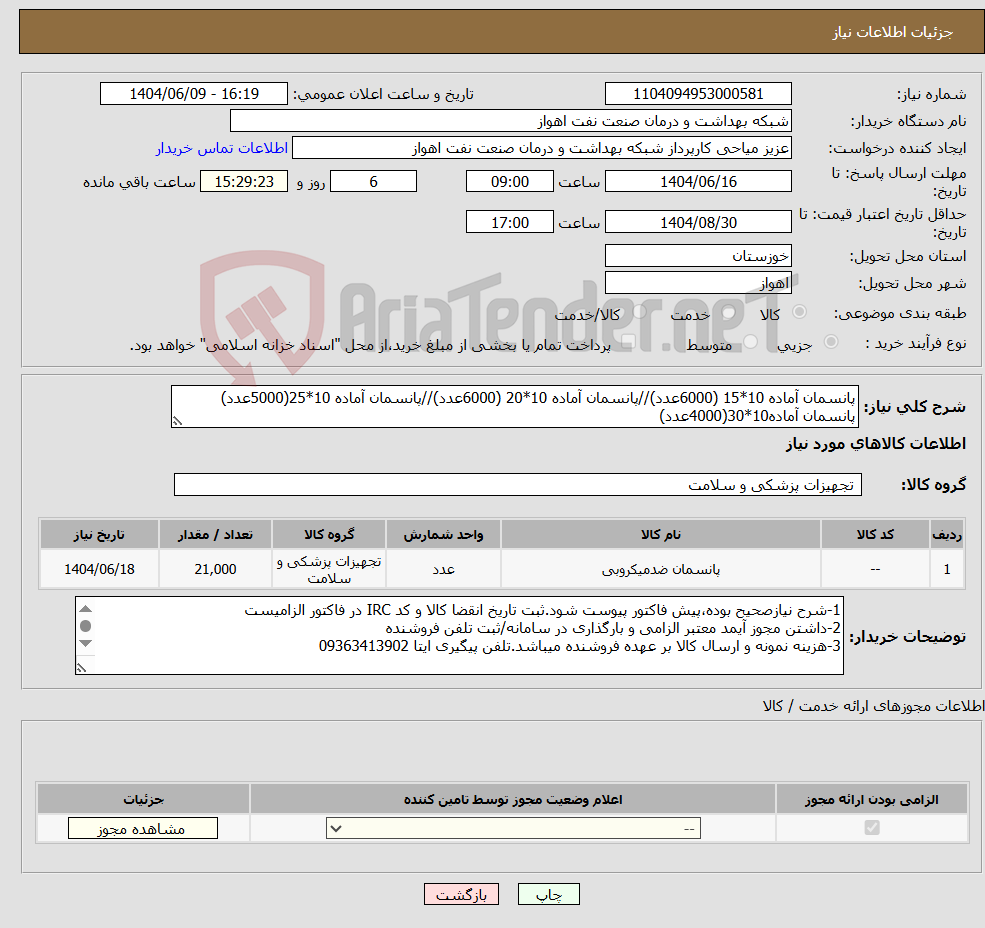Click column header تعداد / مقدار

215,534
